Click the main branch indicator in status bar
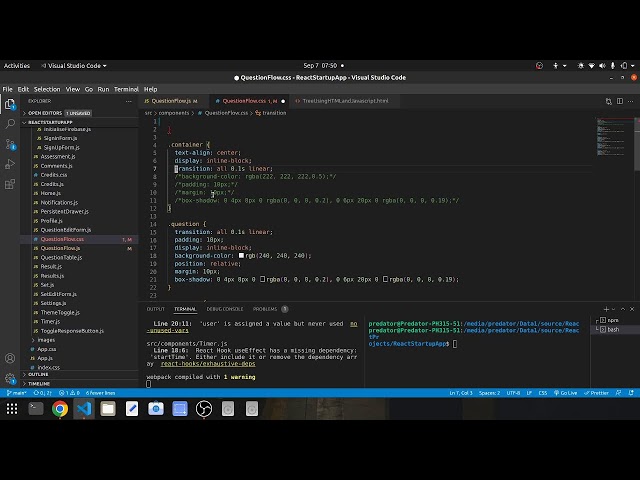 click(x=16, y=393)
